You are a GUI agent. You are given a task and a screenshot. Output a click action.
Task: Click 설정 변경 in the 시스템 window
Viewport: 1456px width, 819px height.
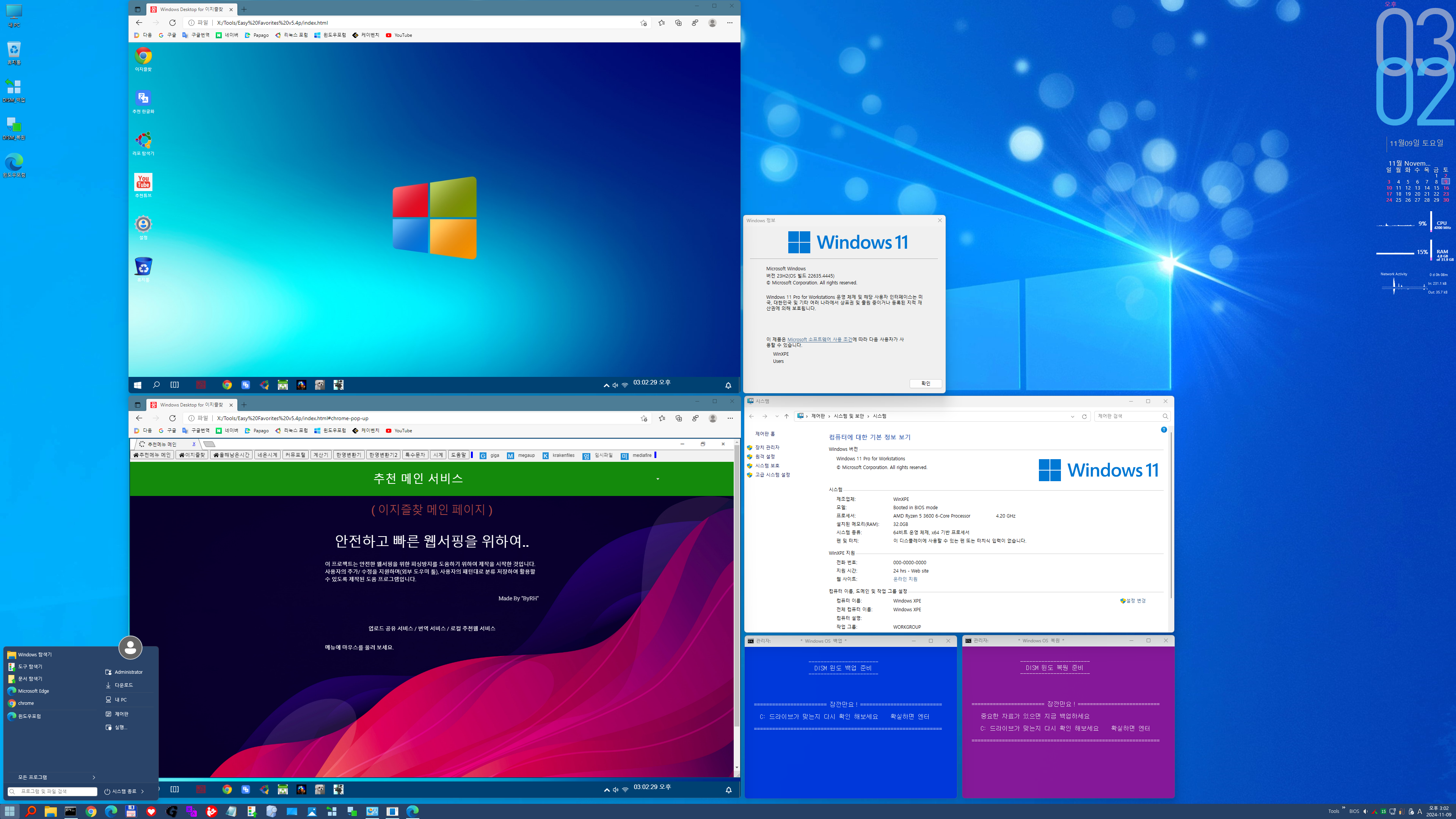(x=1133, y=601)
